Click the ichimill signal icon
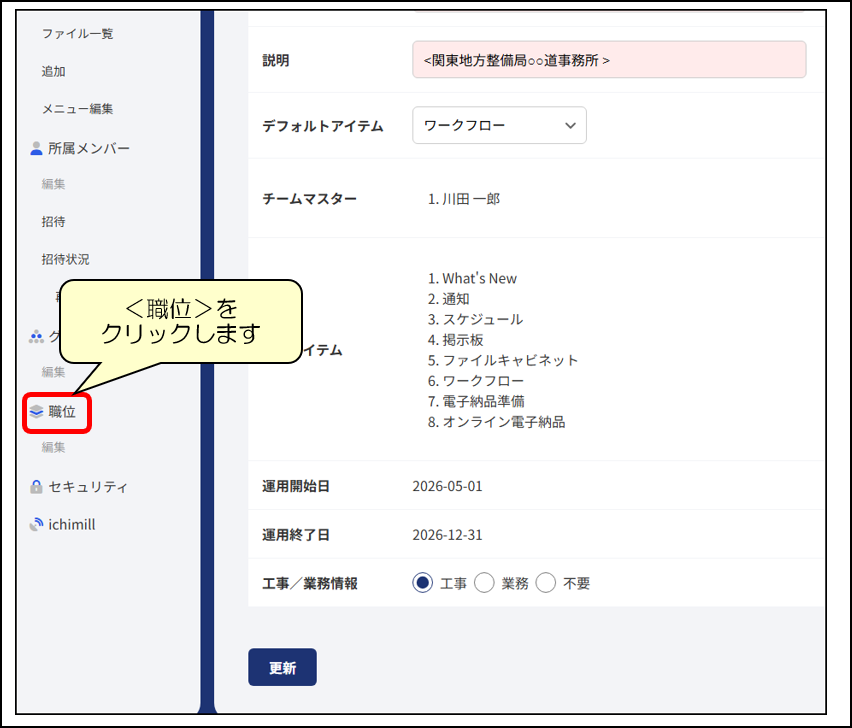The height and width of the screenshot is (728, 852). point(36,525)
